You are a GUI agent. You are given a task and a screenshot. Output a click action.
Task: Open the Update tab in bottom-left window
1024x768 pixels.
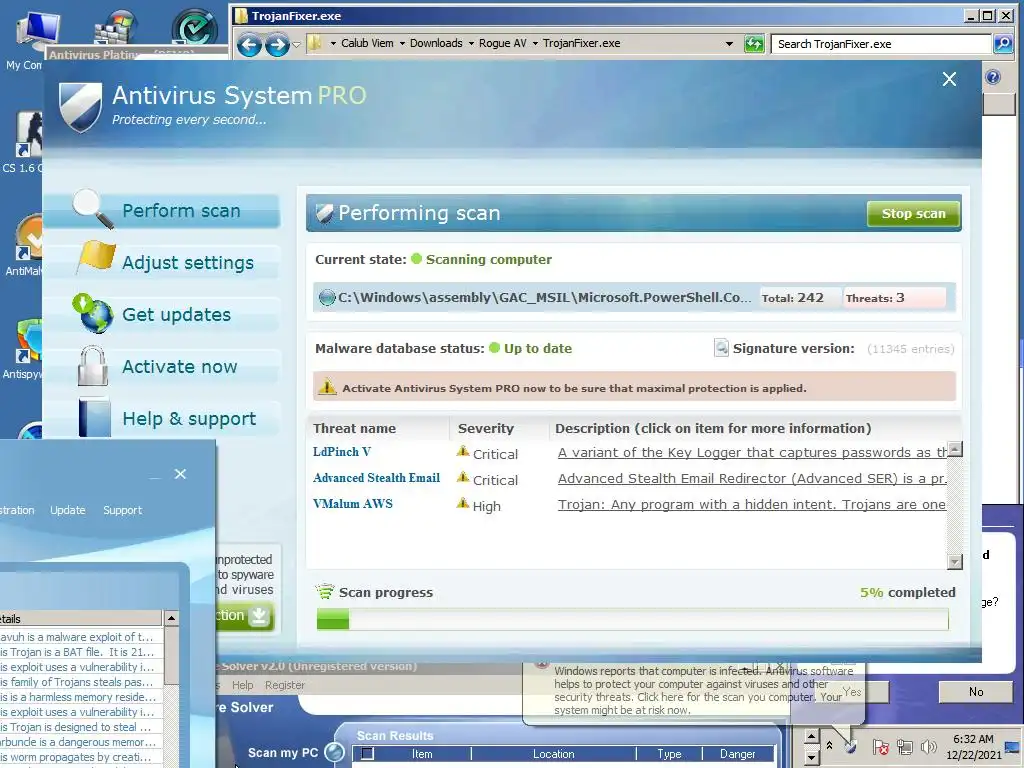(68, 510)
